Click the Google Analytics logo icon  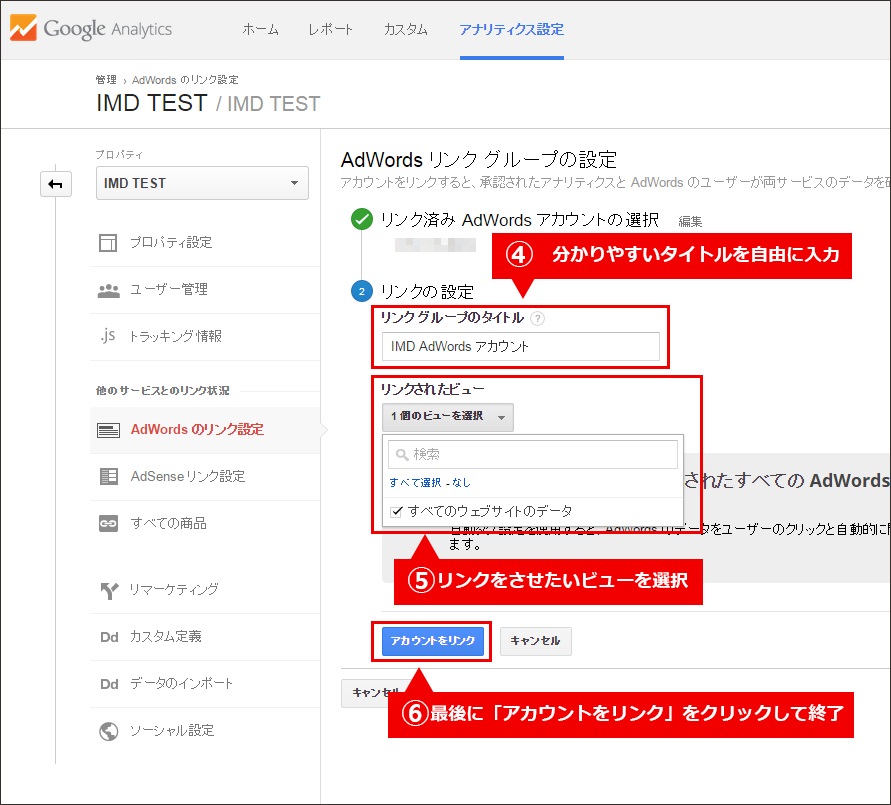point(23,28)
